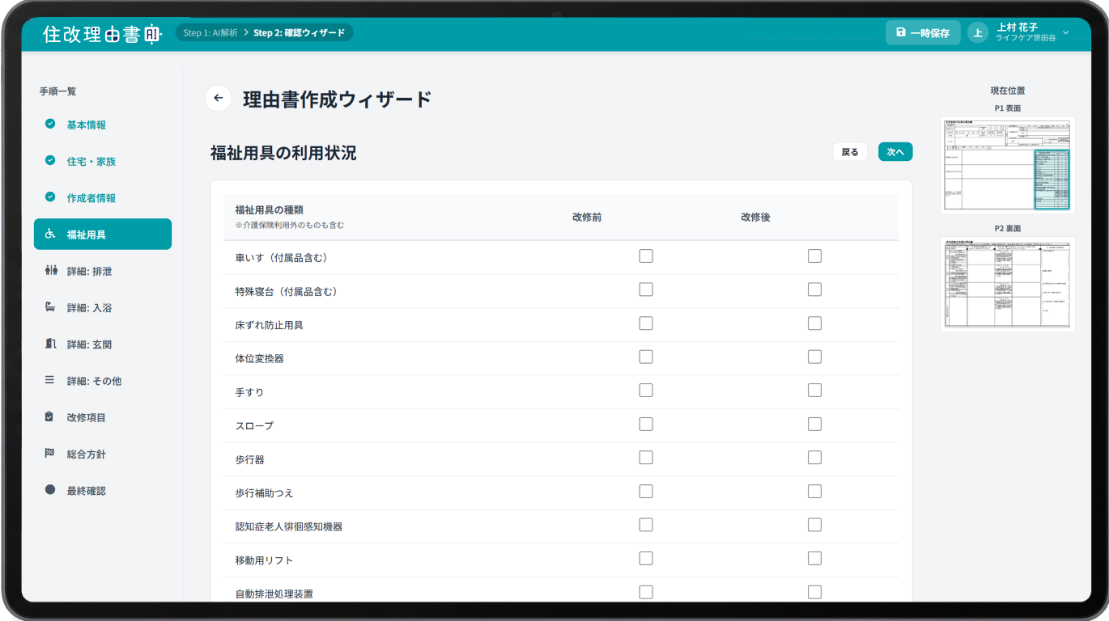Click the save icon in 一時保存 button
Screen dimensions: 1109x621
(901, 32)
